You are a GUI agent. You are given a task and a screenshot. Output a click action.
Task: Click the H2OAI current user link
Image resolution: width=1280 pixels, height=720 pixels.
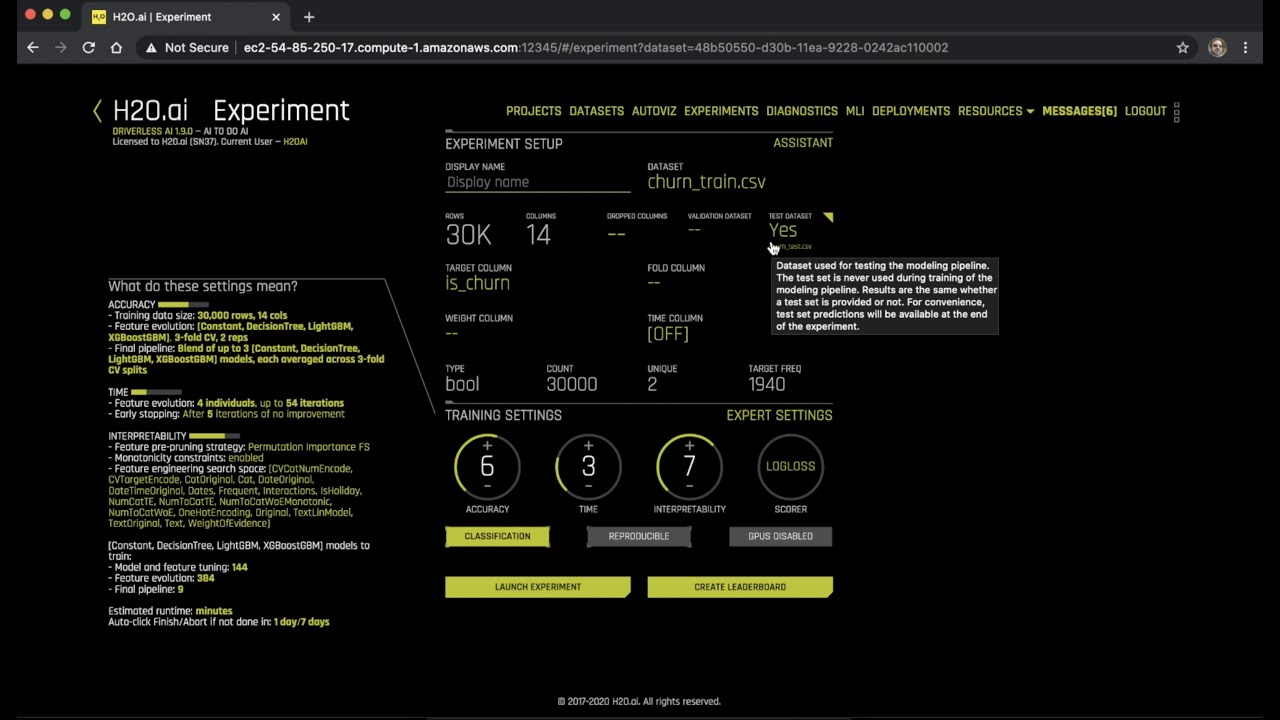tap(295, 142)
